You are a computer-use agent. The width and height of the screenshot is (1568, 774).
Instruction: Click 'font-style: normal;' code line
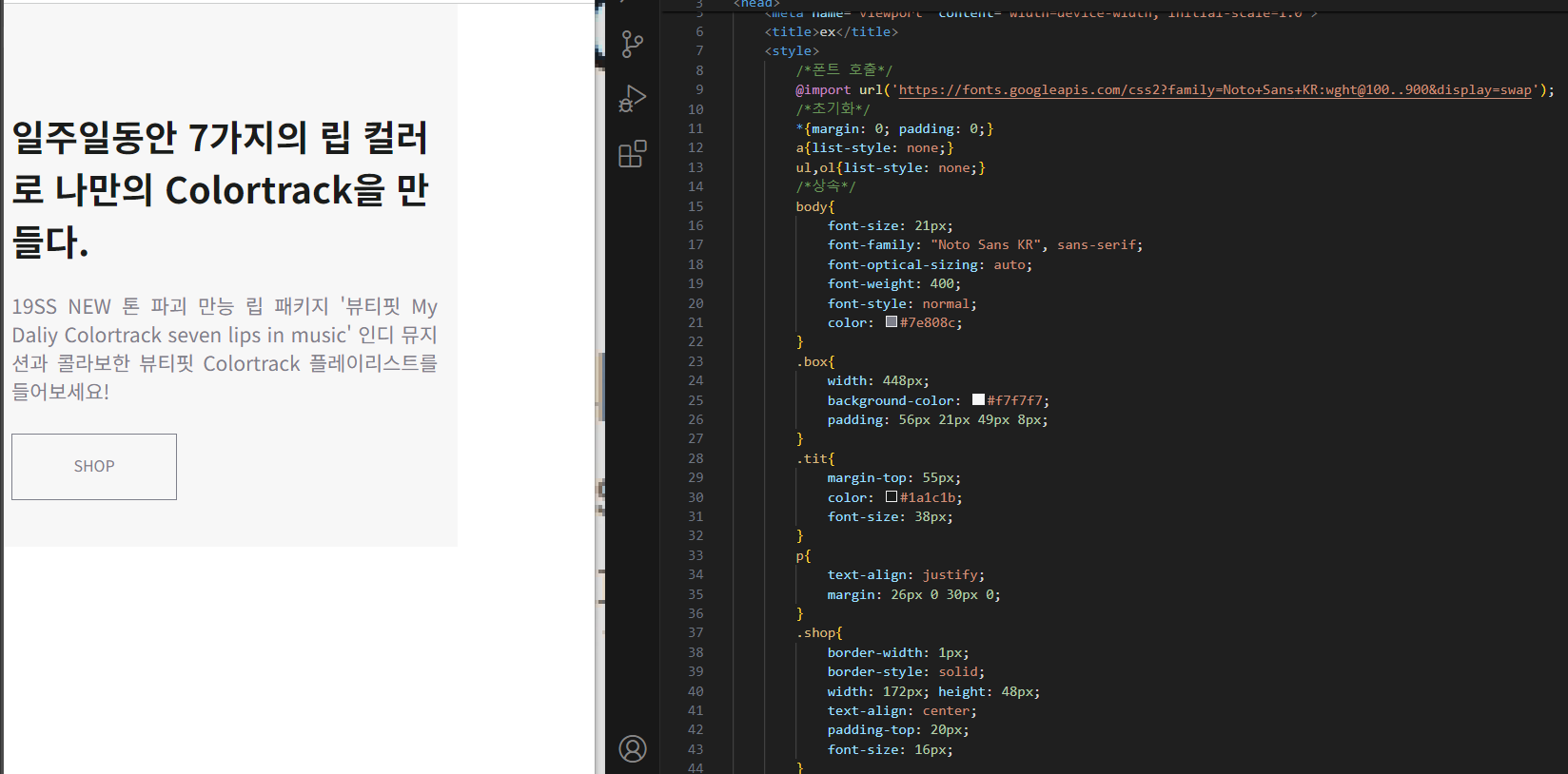point(902,304)
